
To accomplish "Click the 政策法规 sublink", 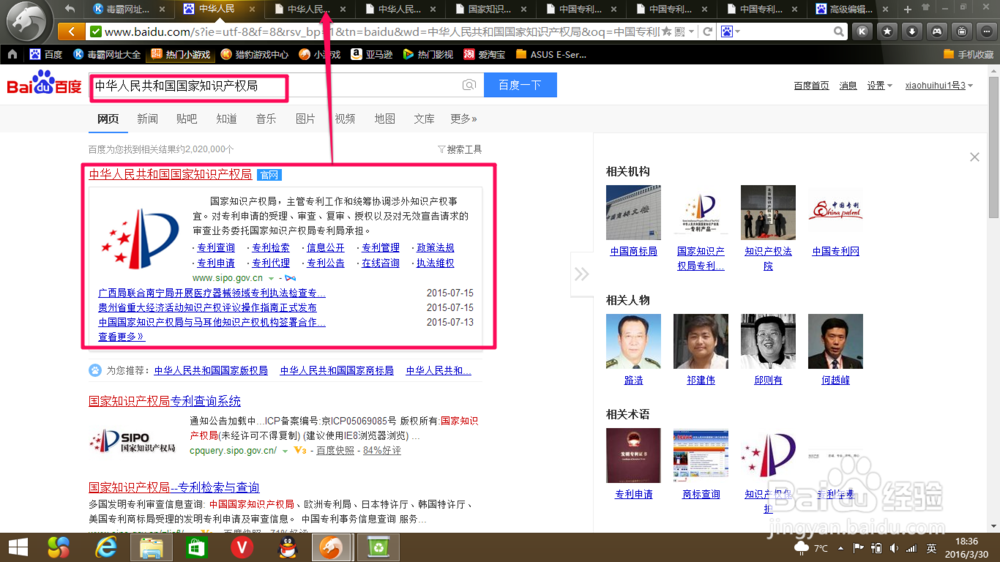I will (x=435, y=248).
